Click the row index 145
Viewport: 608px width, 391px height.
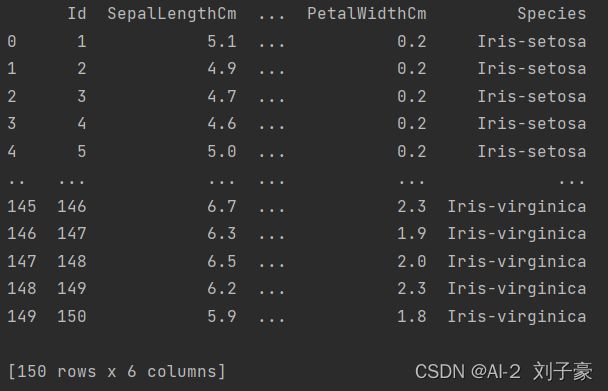[x=22, y=207]
